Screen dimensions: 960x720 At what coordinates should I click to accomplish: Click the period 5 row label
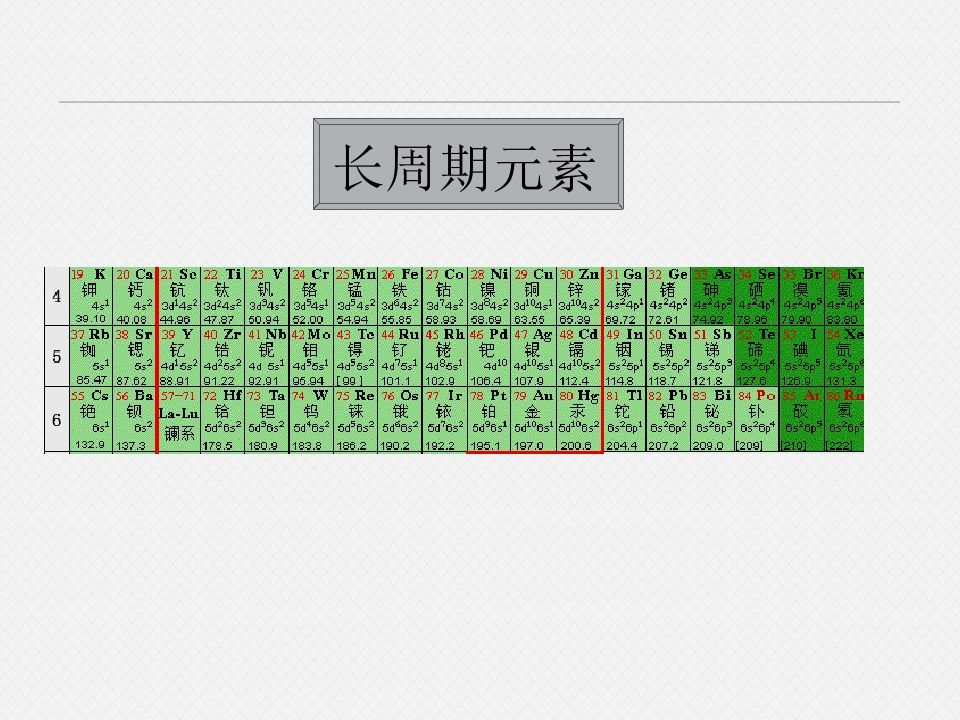pos(57,356)
